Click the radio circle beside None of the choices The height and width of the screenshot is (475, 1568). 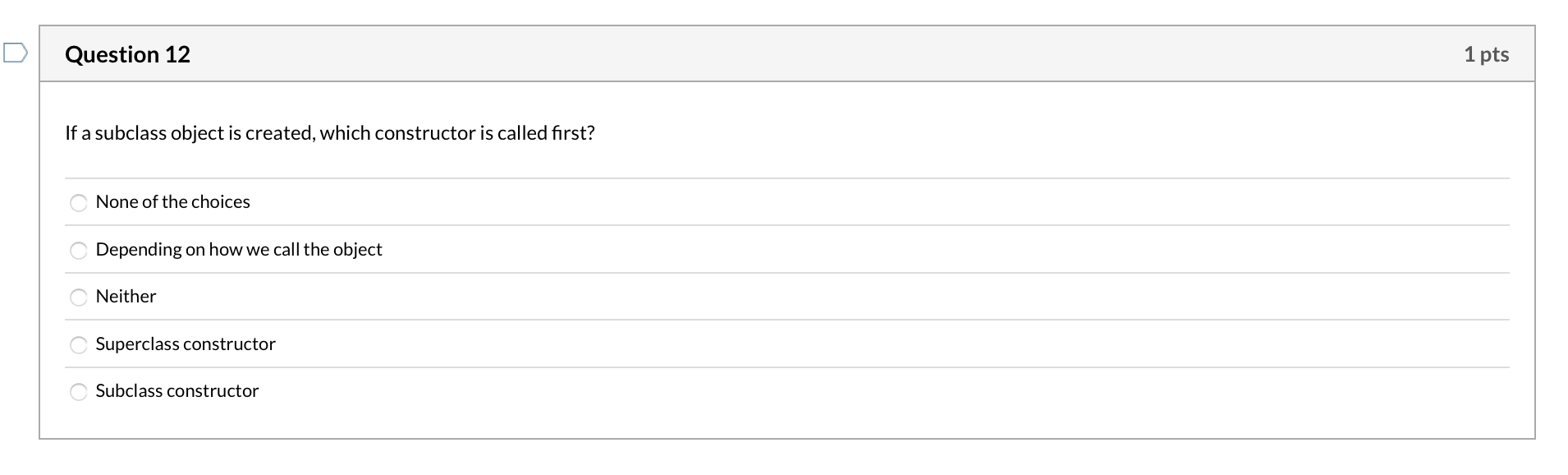point(79,202)
